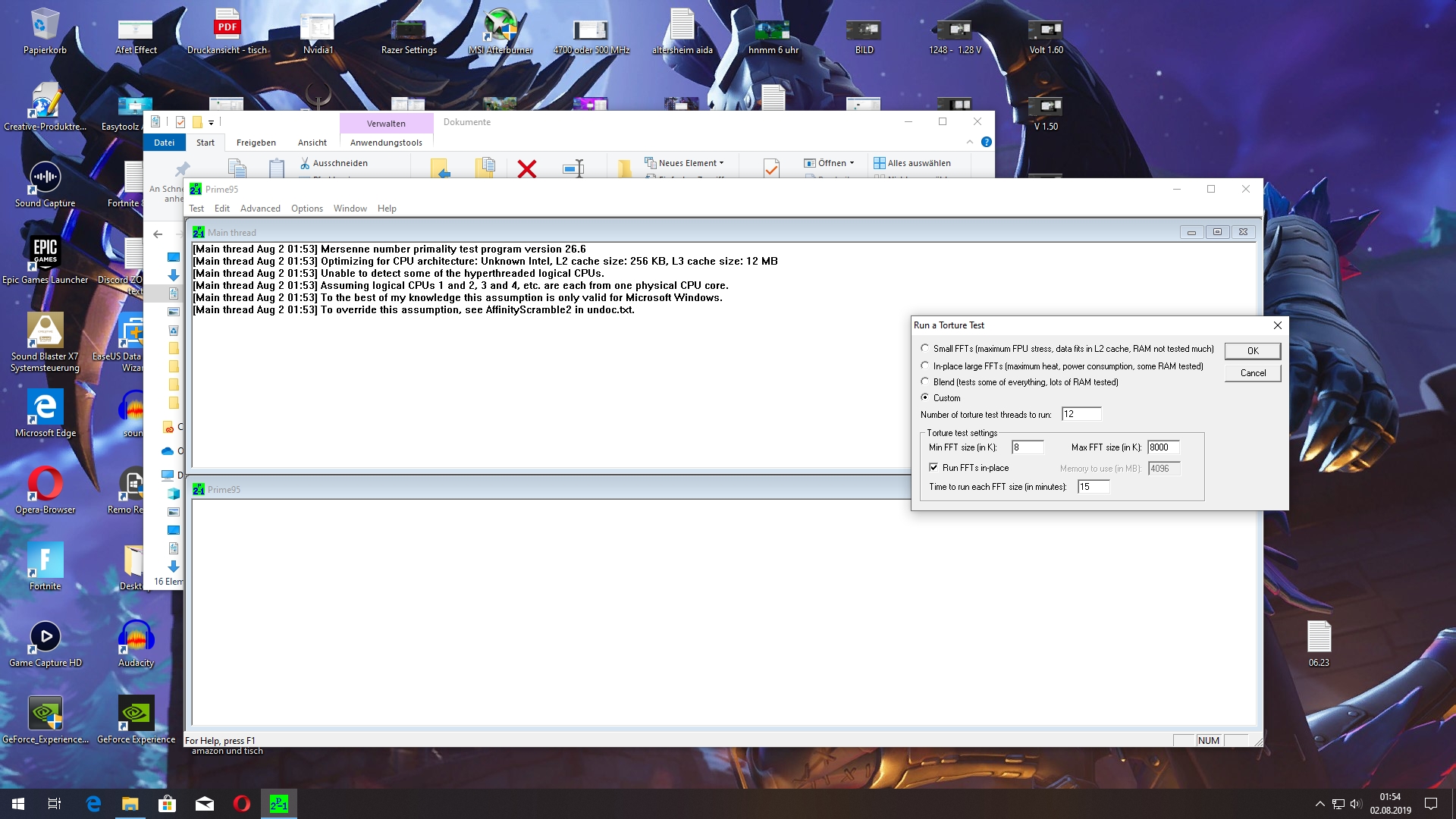Launch MSI Afterburner from the desktop

(500, 30)
